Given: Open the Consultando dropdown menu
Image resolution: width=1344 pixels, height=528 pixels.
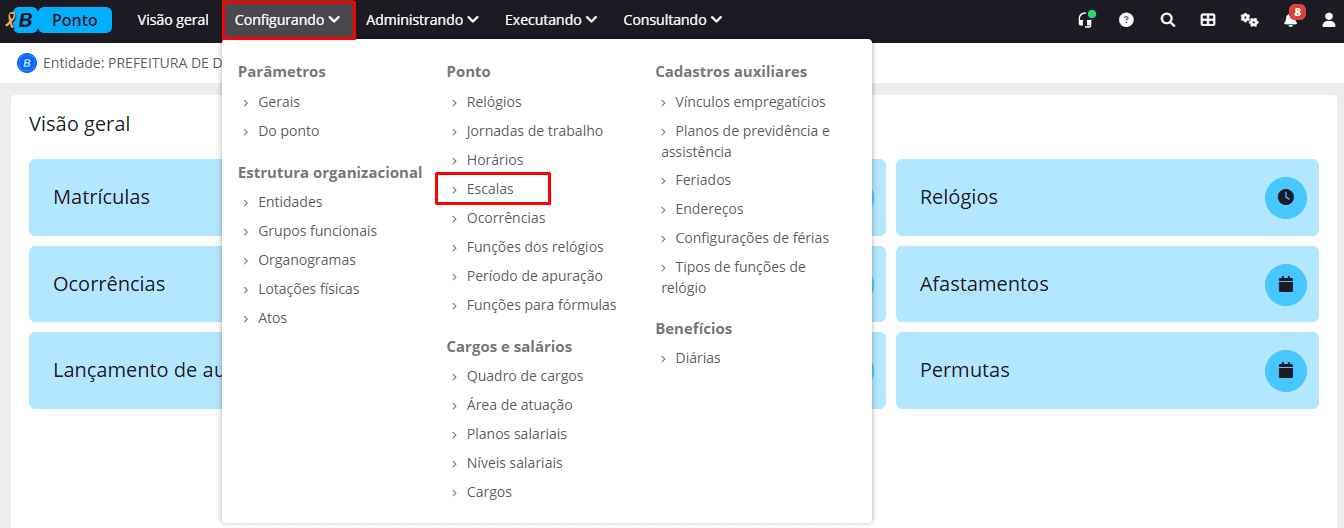Looking at the screenshot, I should click(x=672, y=20).
